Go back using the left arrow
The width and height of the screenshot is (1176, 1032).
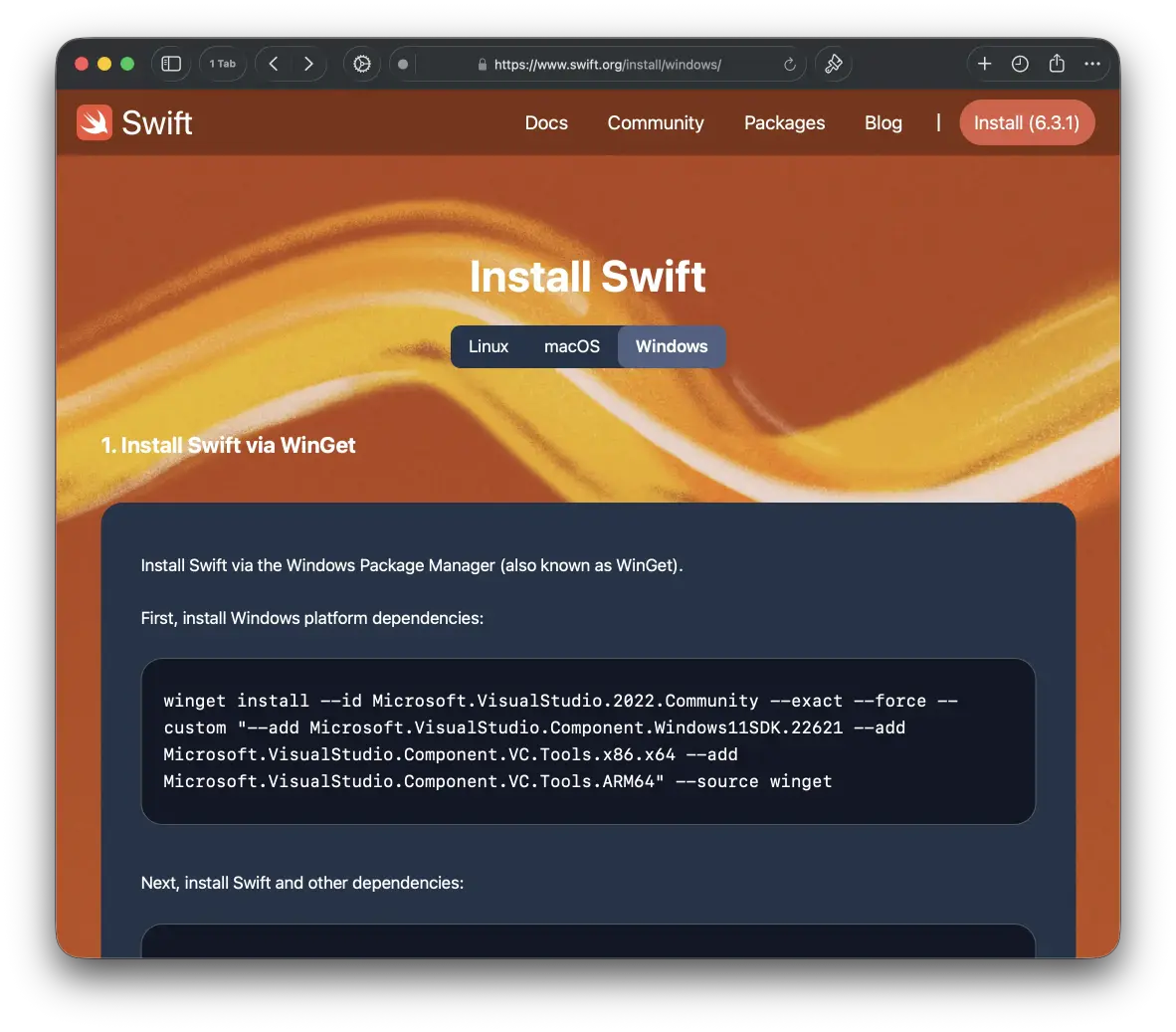pos(274,64)
